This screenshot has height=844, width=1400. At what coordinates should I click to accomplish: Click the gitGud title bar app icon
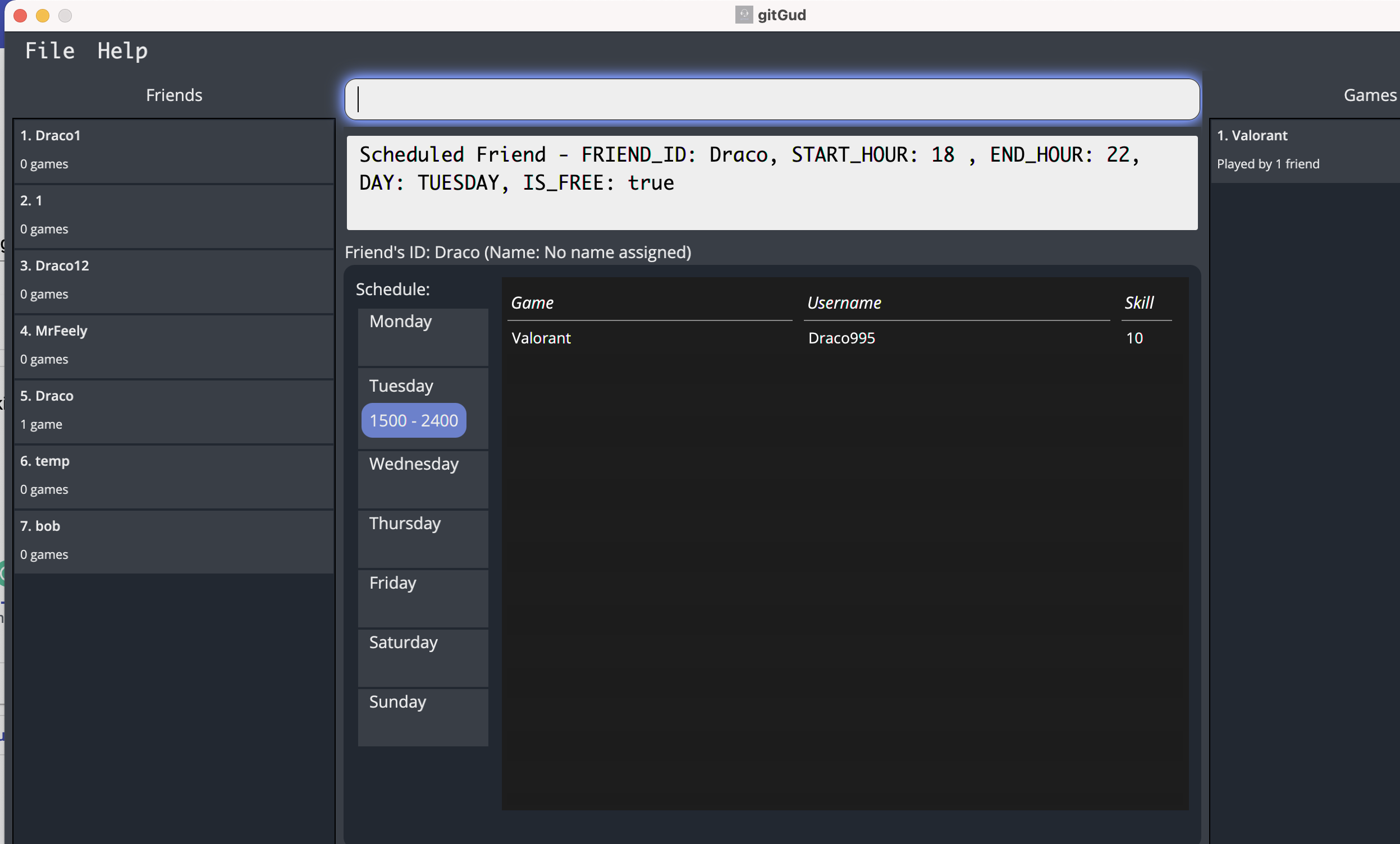tap(743, 15)
